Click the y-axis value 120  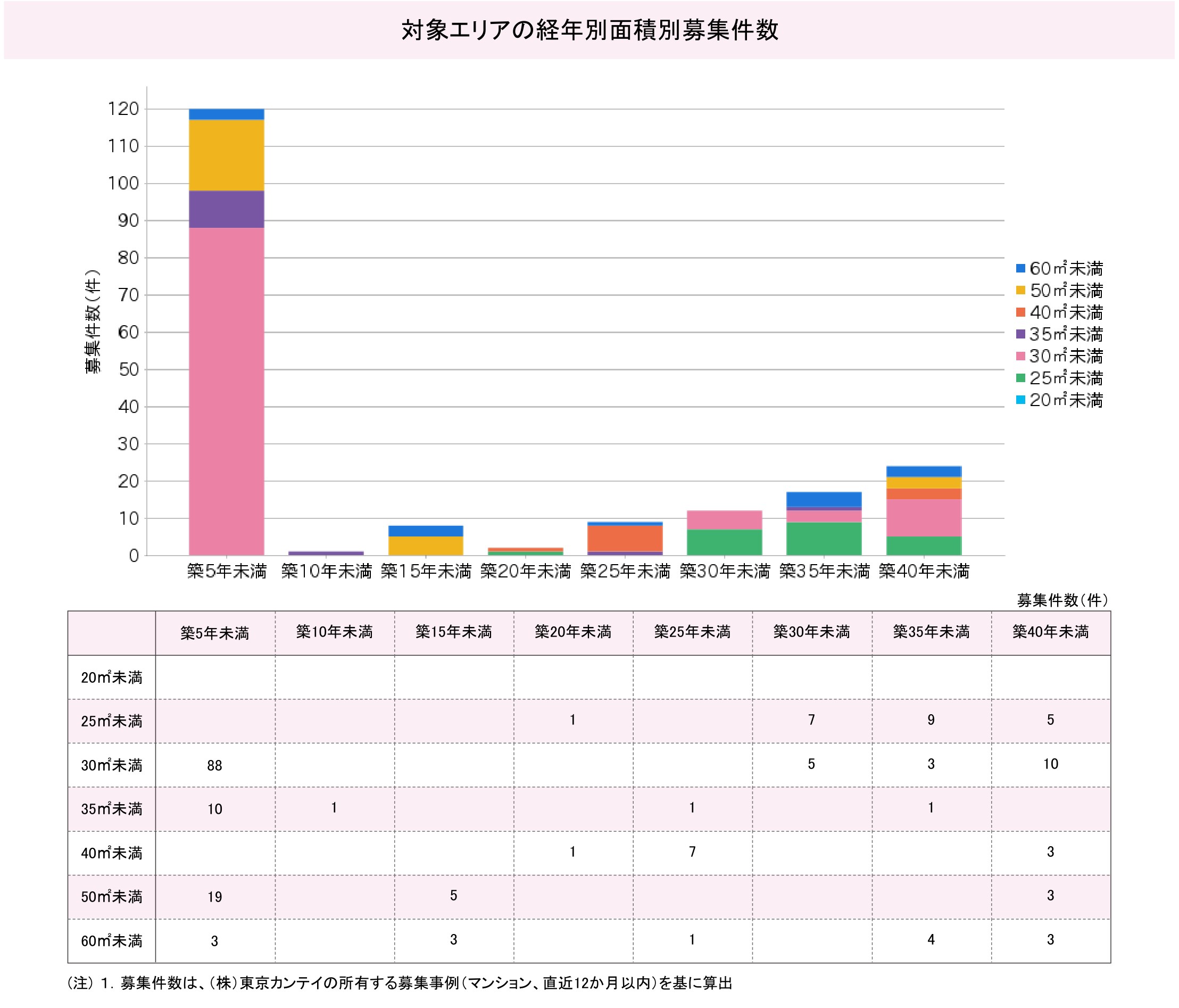coord(123,109)
